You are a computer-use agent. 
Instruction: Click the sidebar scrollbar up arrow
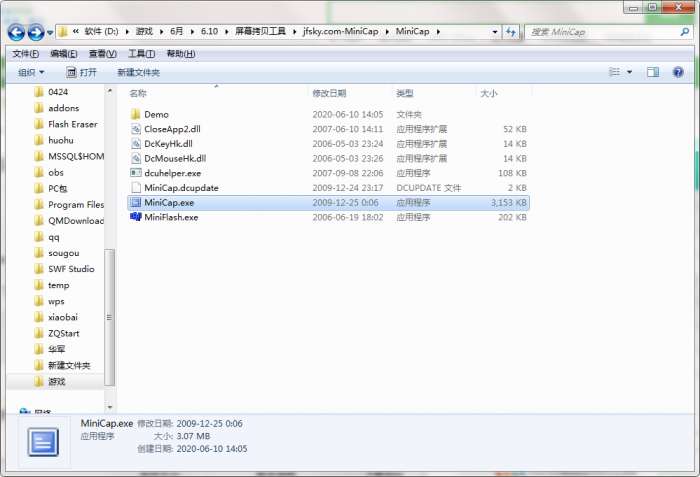[110, 91]
